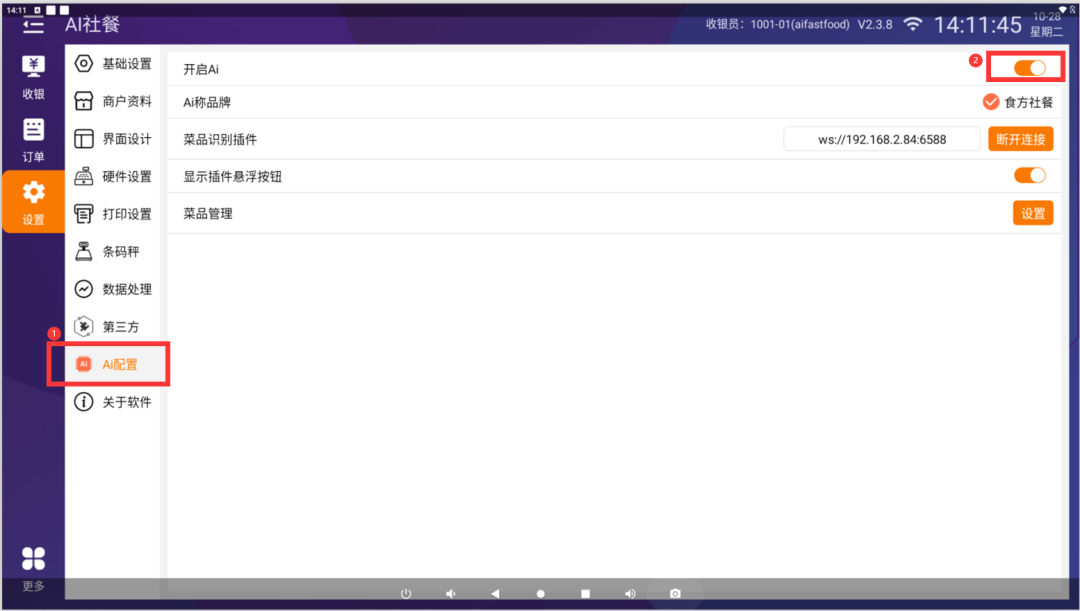
Task: Click the ws://192.168.2.84:6588 address field
Action: 881,139
